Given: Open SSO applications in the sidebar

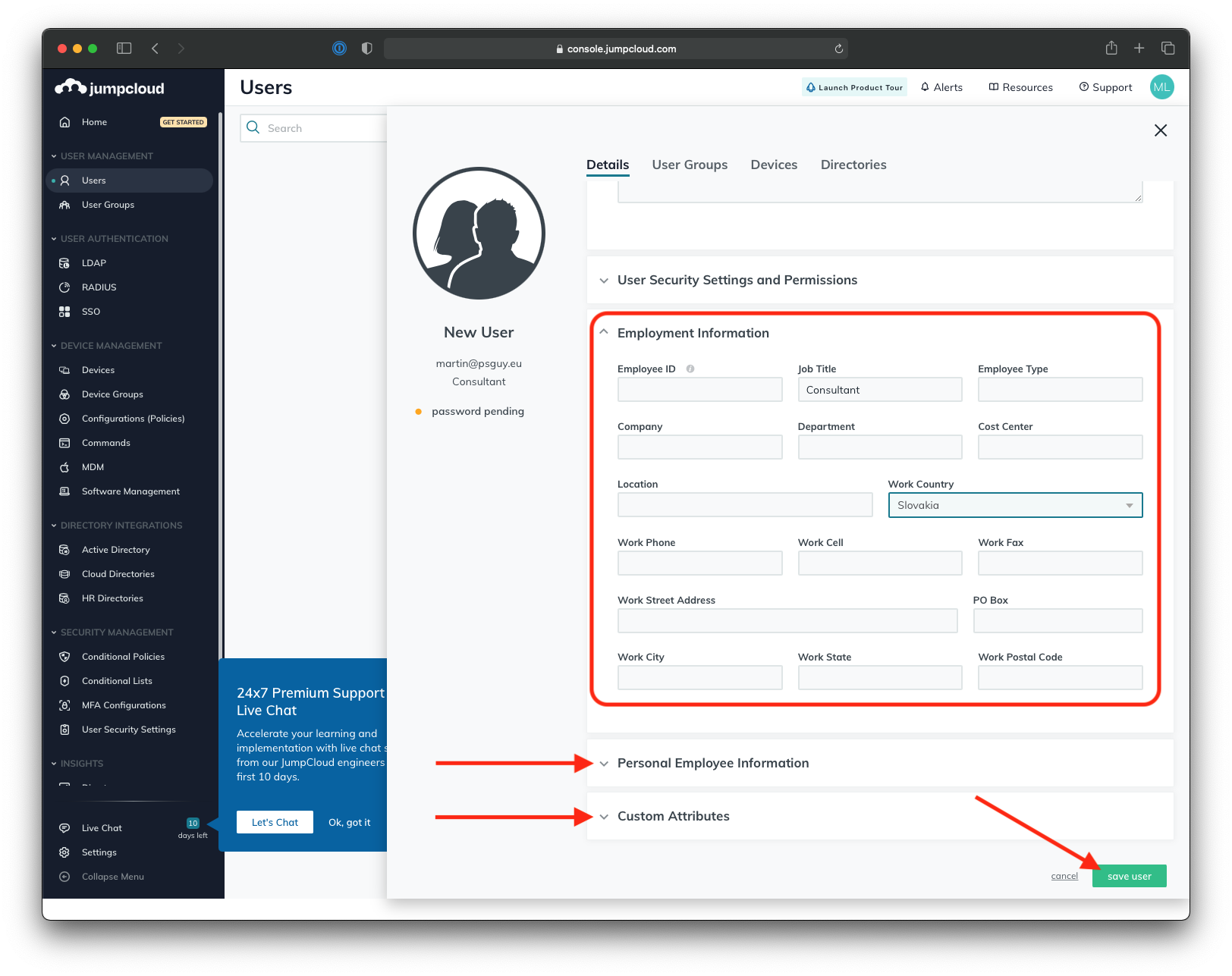Looking at the screenshot, I should pyautogui.click(x=90, y=312).
